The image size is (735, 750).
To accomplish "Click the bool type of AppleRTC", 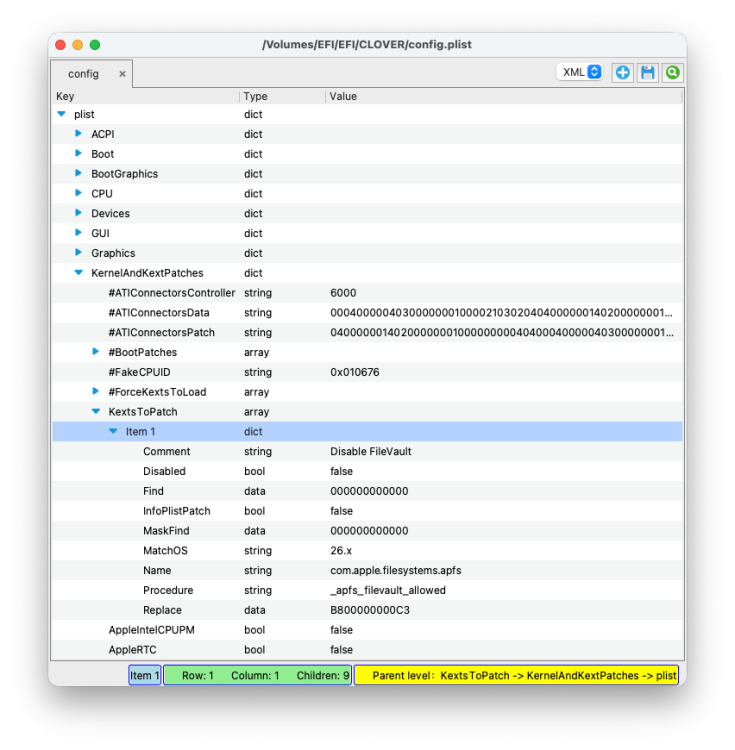I will point(254,650).
